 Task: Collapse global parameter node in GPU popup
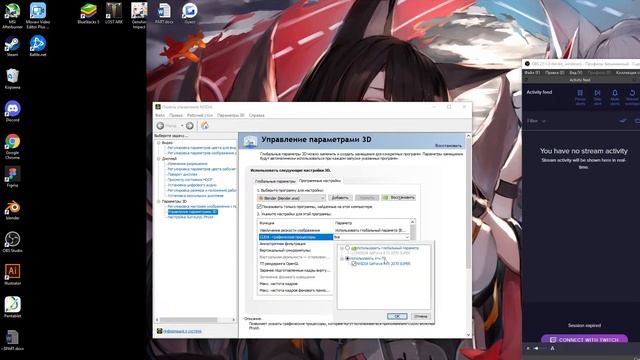342,248
